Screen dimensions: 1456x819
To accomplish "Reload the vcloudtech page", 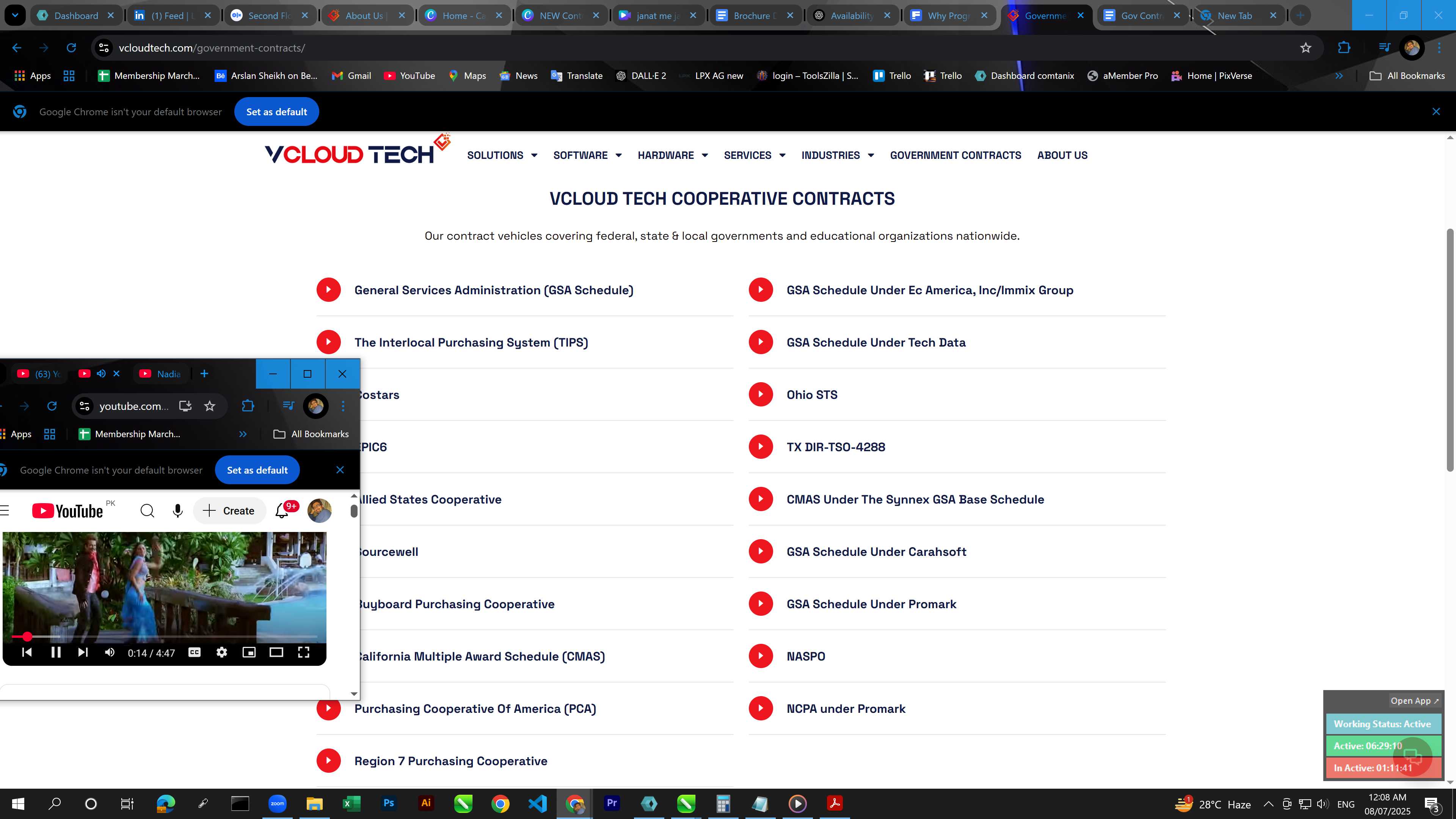I will coord(71,48).
